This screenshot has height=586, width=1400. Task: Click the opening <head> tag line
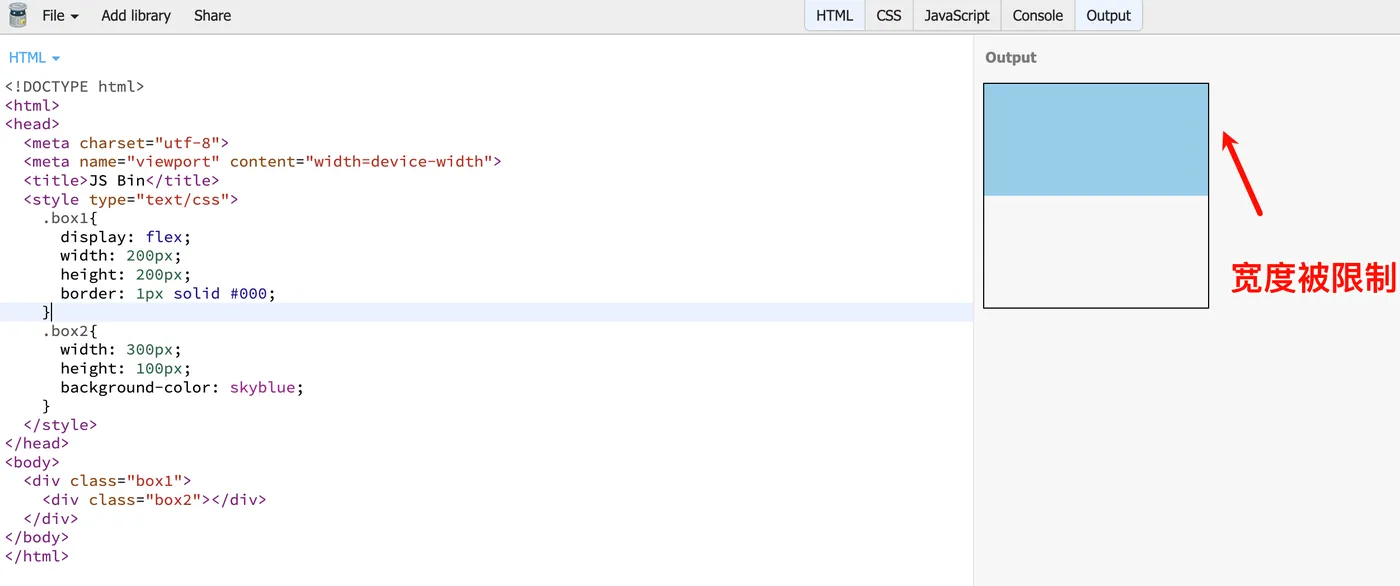coord(32,124)
